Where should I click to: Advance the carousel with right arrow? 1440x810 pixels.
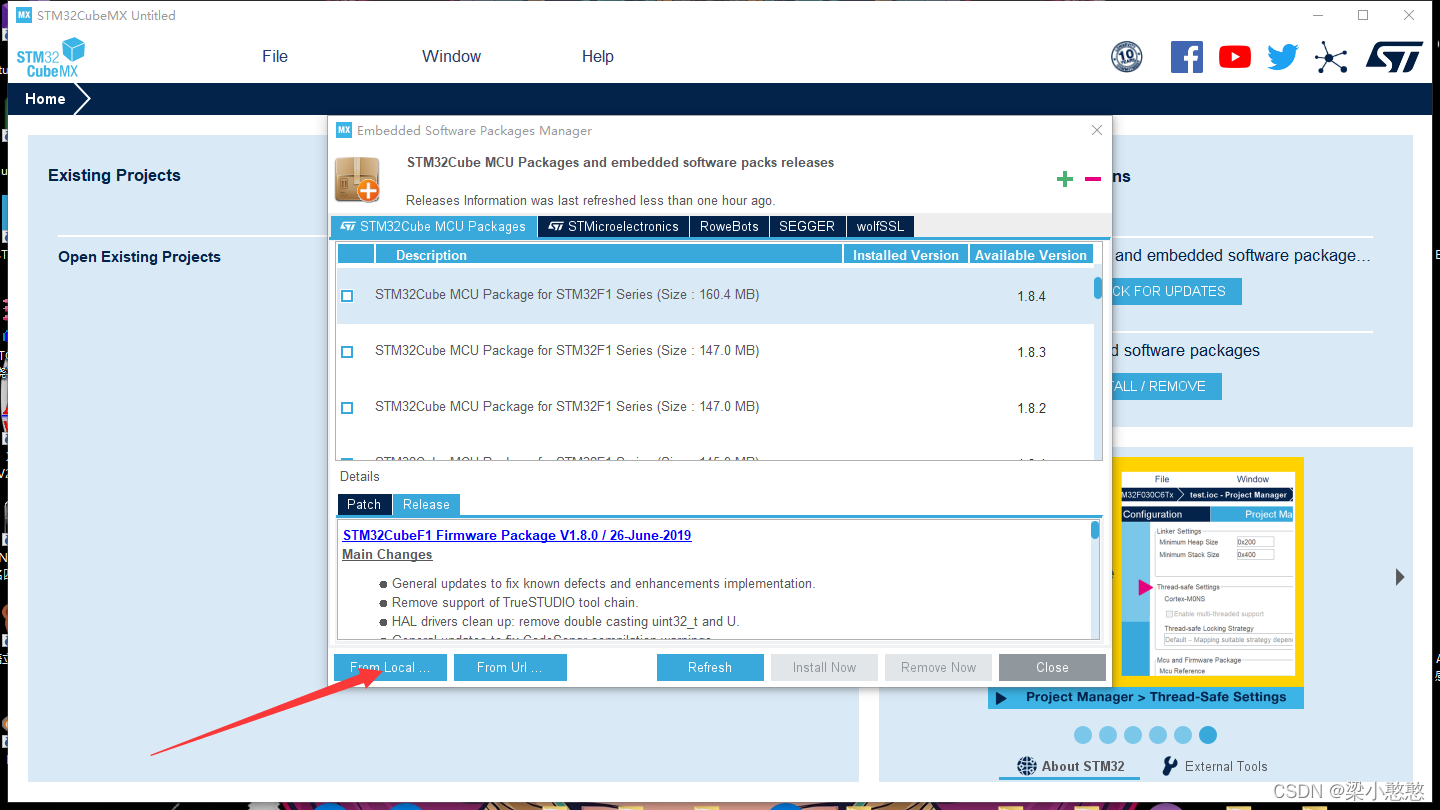[1400, 577]
